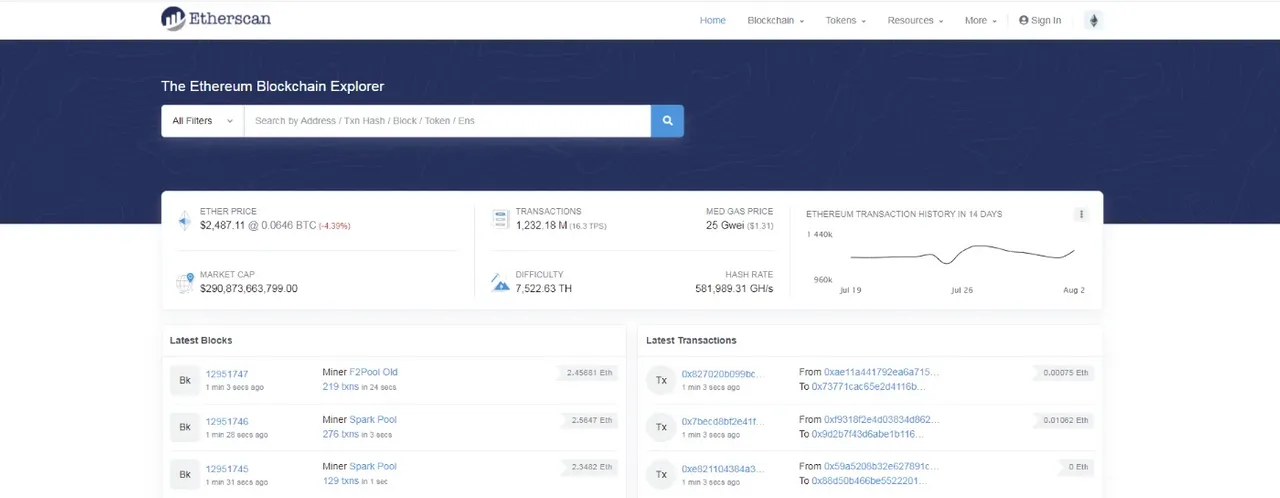Click Sign In
The width and height of the screenshot is (1280, 498).
(1040, 20)
